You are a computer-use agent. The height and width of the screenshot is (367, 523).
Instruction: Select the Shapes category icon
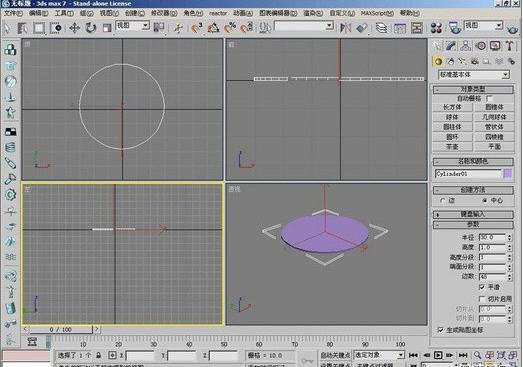coord(451,61)
